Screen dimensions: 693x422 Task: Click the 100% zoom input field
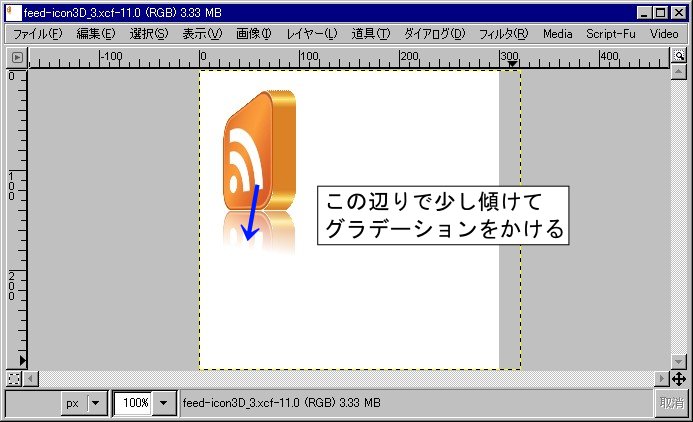tap(133, 403)
